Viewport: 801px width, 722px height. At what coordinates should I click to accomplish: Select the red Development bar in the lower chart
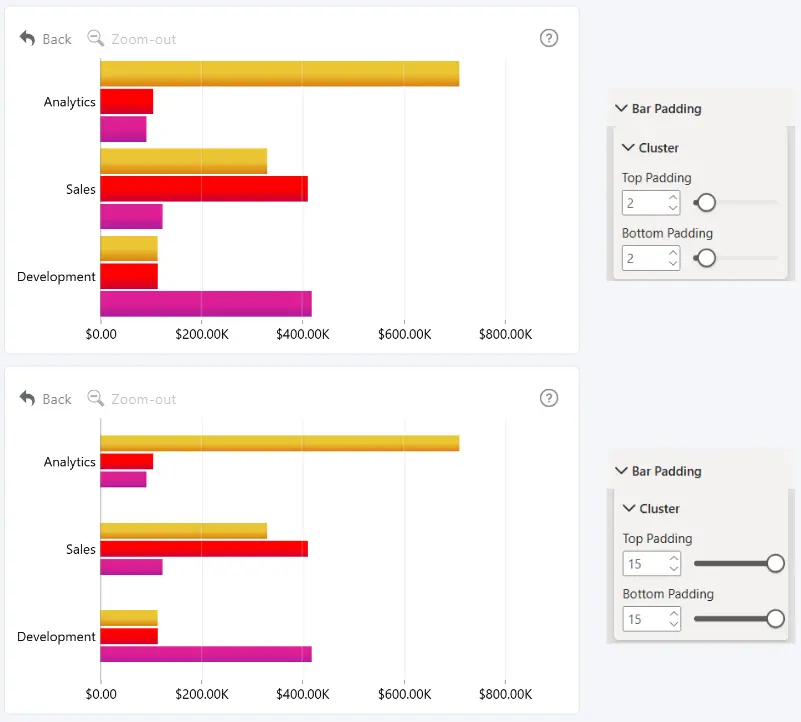tap(129, 636)
